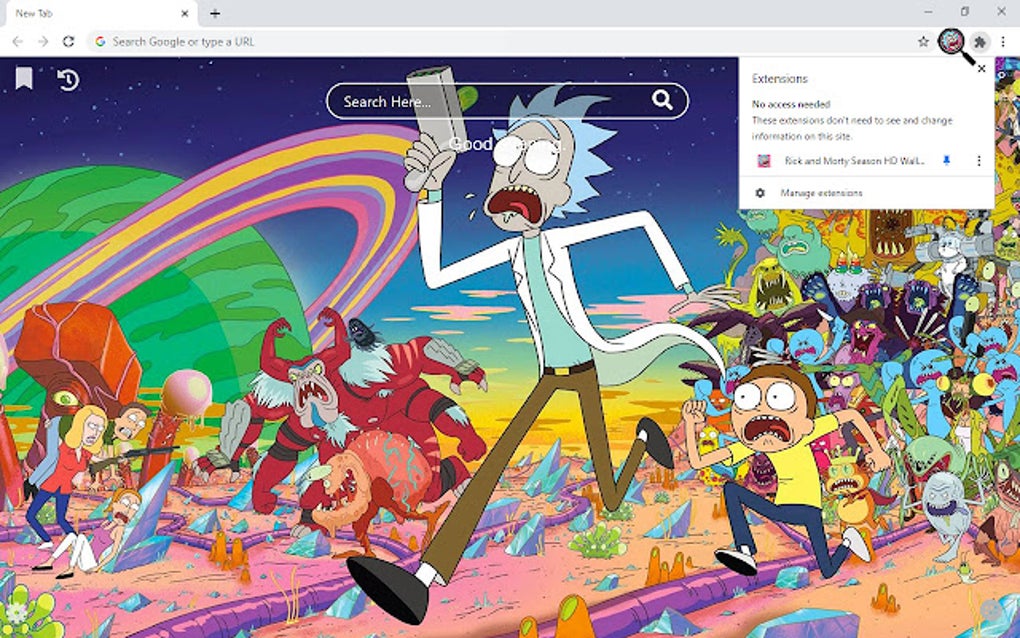Open the page's bookmarks icon
Screen dimensions: 1020x638
[x=24, y=79]
